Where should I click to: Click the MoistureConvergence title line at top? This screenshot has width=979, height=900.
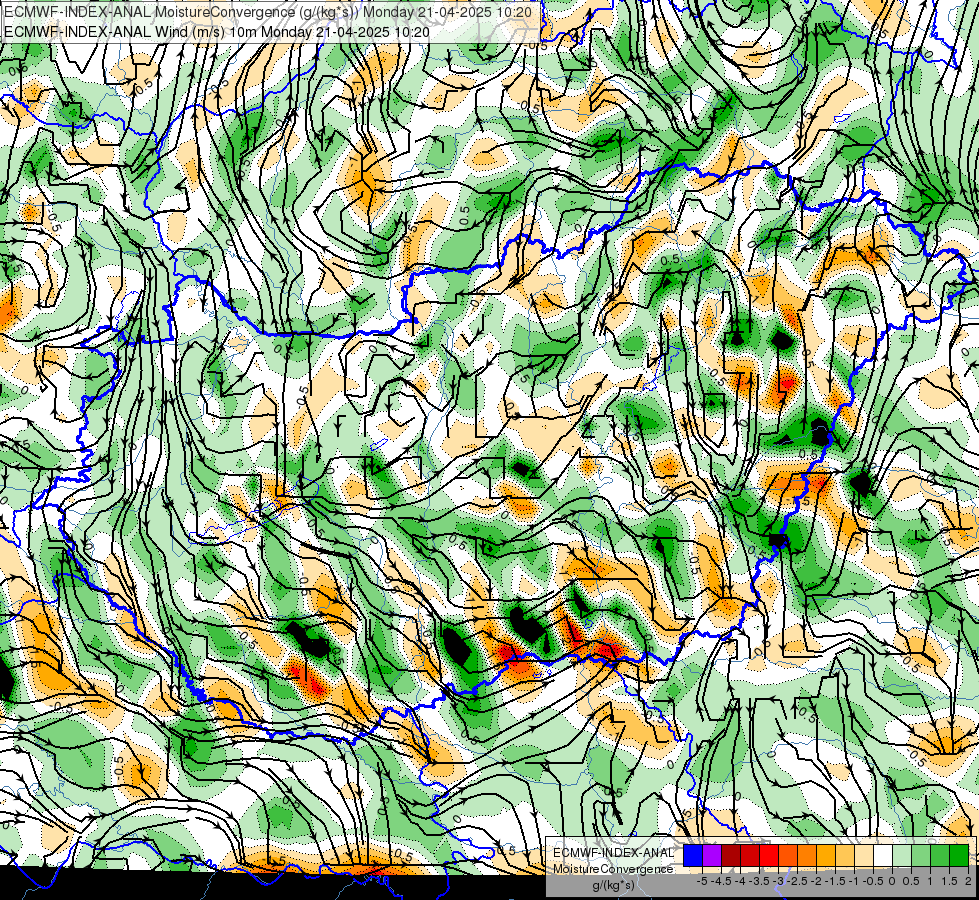pyautogui.click(x=268, y=12)
